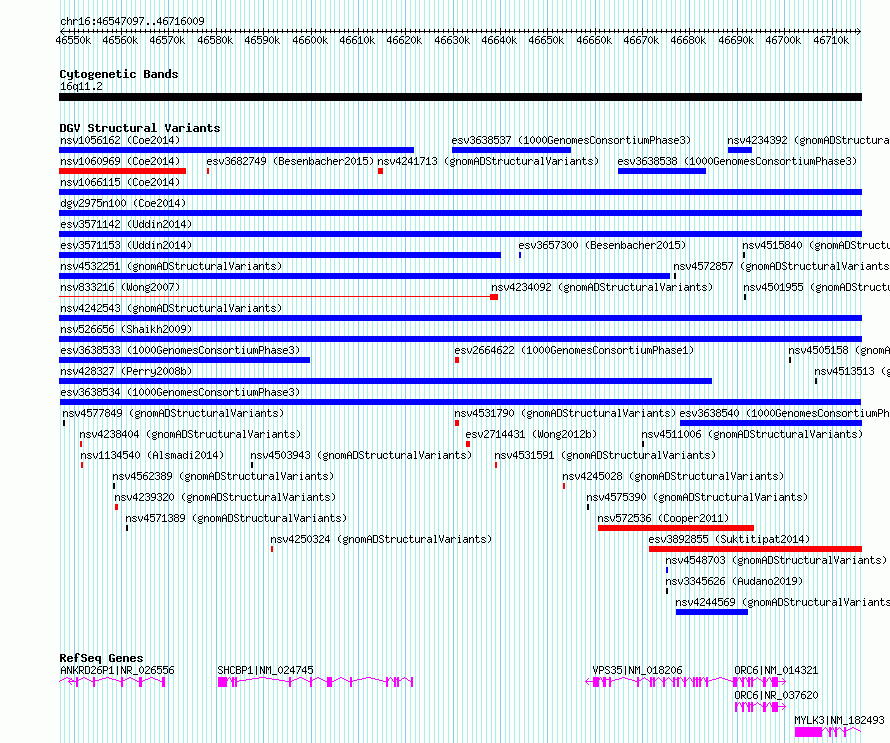Select the nsv4241713 red variant marker
The height and width of the screenshot is (743, 890).
pyautogui.click(x=380, y=171)
